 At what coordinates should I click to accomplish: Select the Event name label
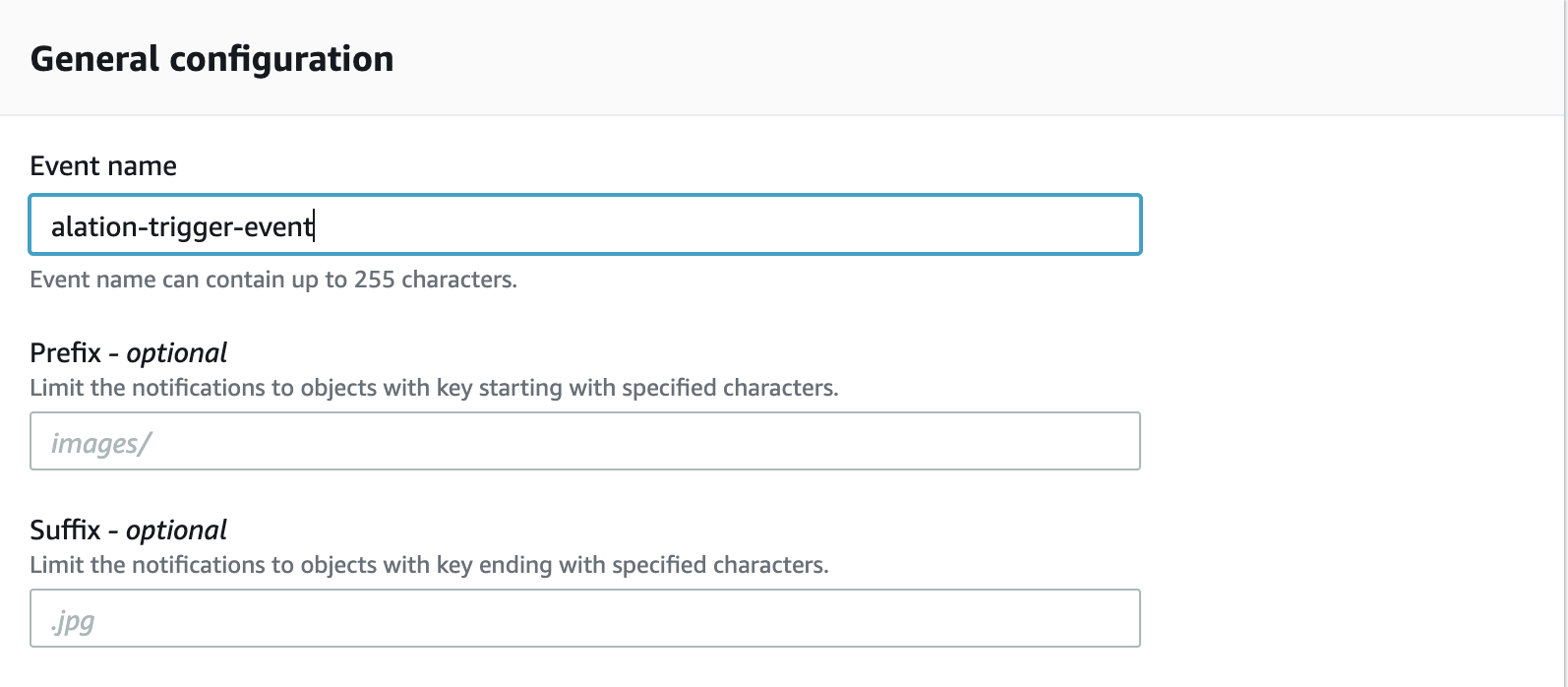[x=103, y=165]
